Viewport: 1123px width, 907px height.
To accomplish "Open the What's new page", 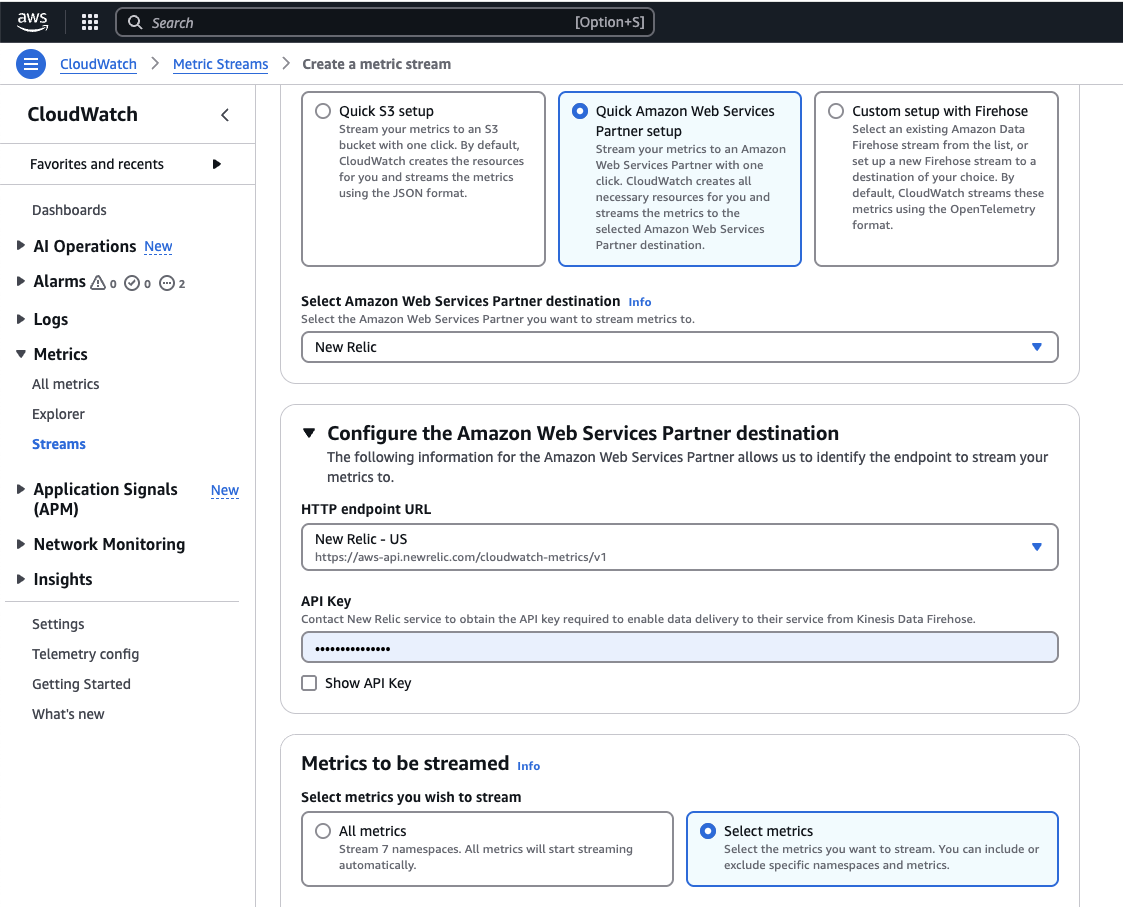I will (x=68, y=713).
